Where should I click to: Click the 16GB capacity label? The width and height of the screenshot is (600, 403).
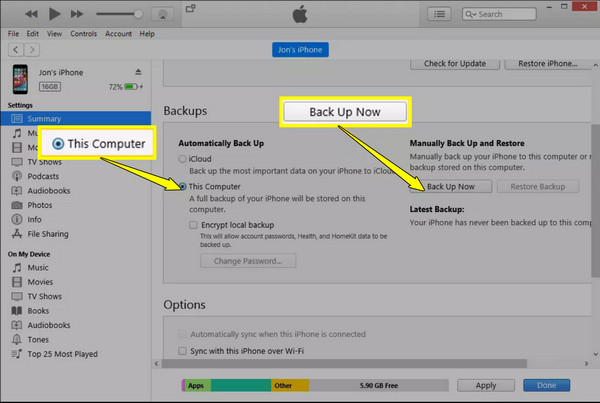[50, 86]
